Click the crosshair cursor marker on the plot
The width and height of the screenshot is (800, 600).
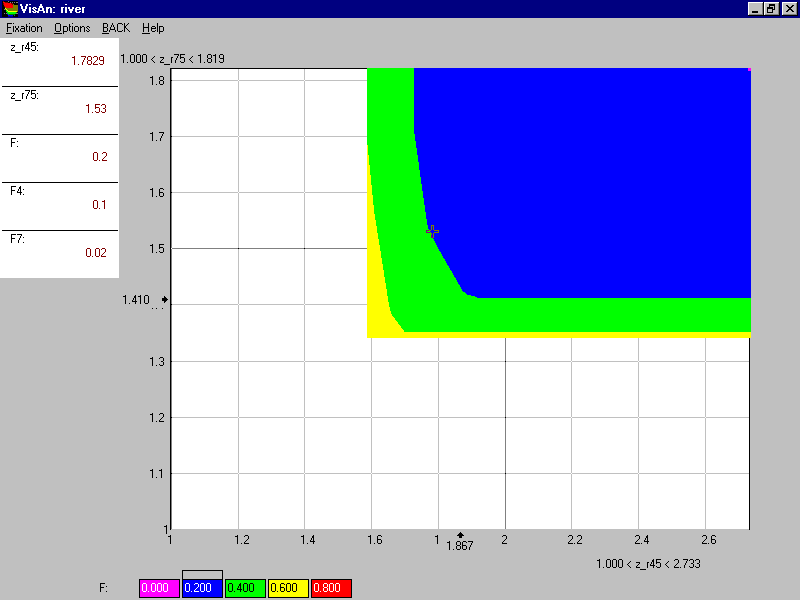(x=432, y=232)
